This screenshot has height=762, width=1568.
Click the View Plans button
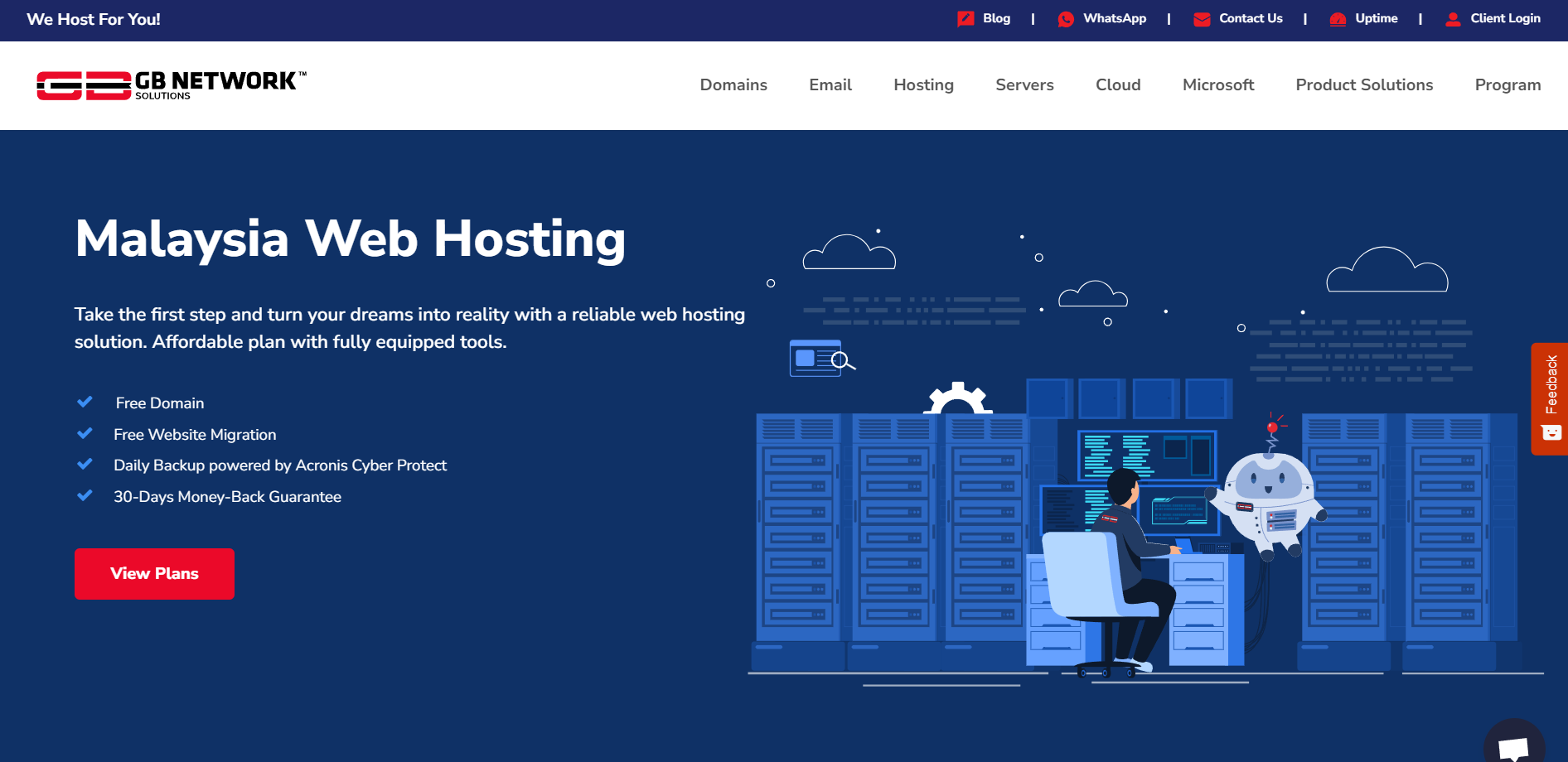(154, 574)
